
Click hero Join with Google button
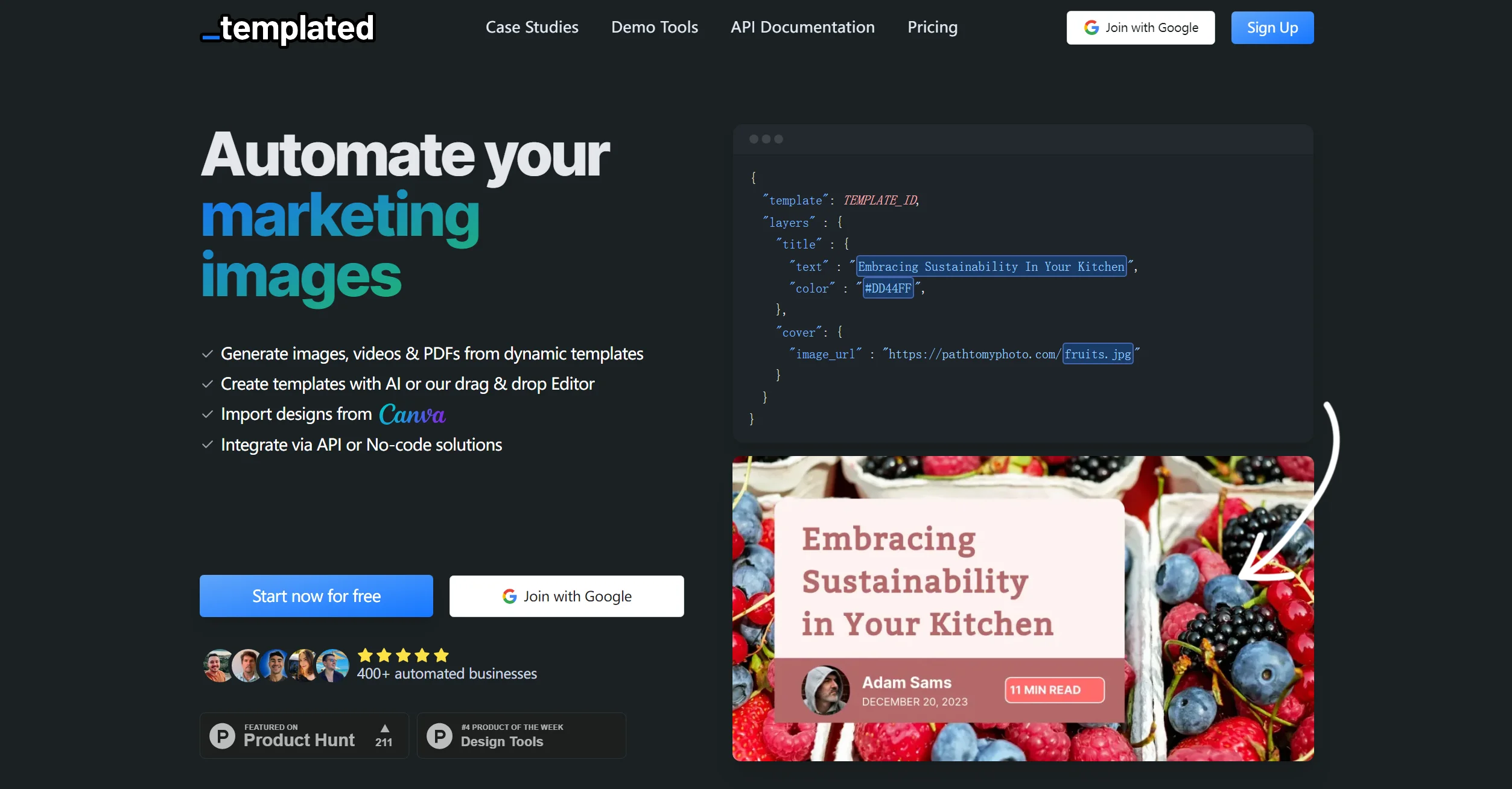click(567, 596)
